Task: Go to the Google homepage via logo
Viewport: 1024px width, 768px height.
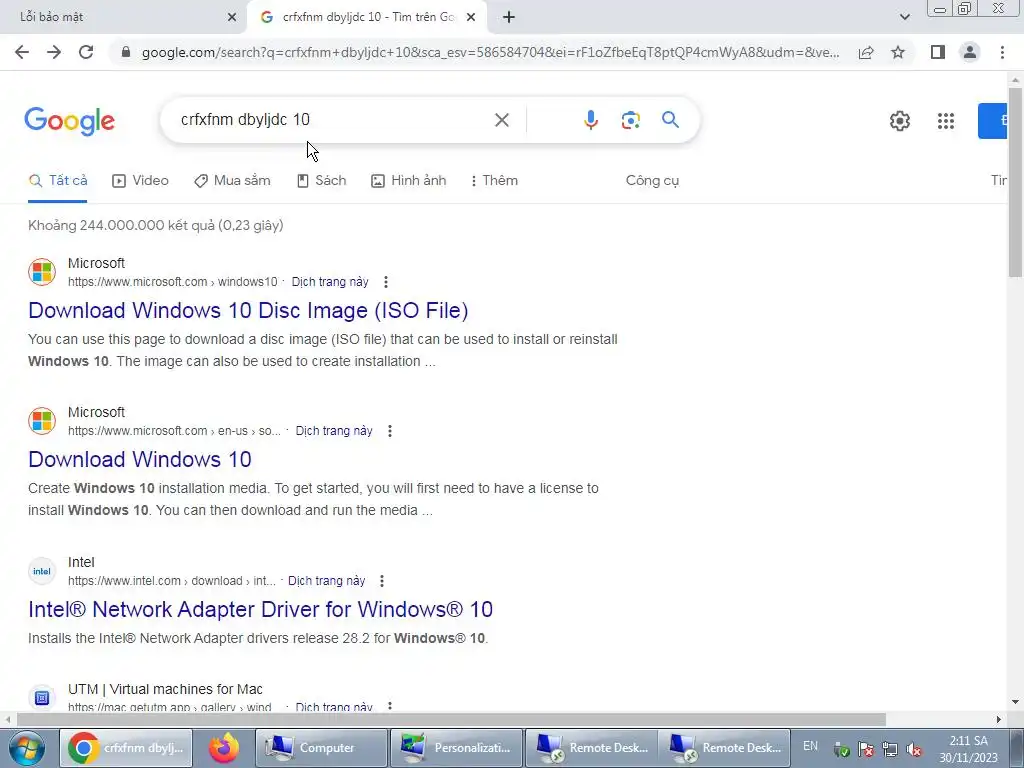Action: tap(69, 121)
